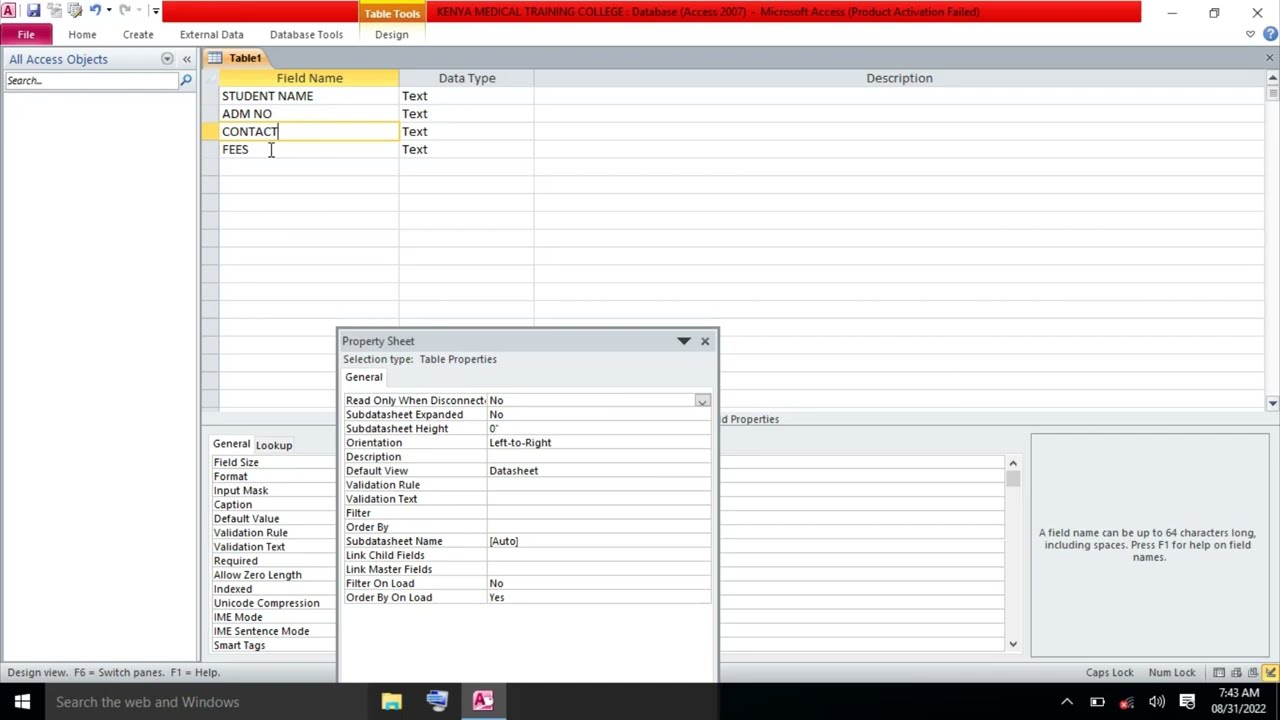Click the Allow Zero Length property label

(x=257, y=575)
